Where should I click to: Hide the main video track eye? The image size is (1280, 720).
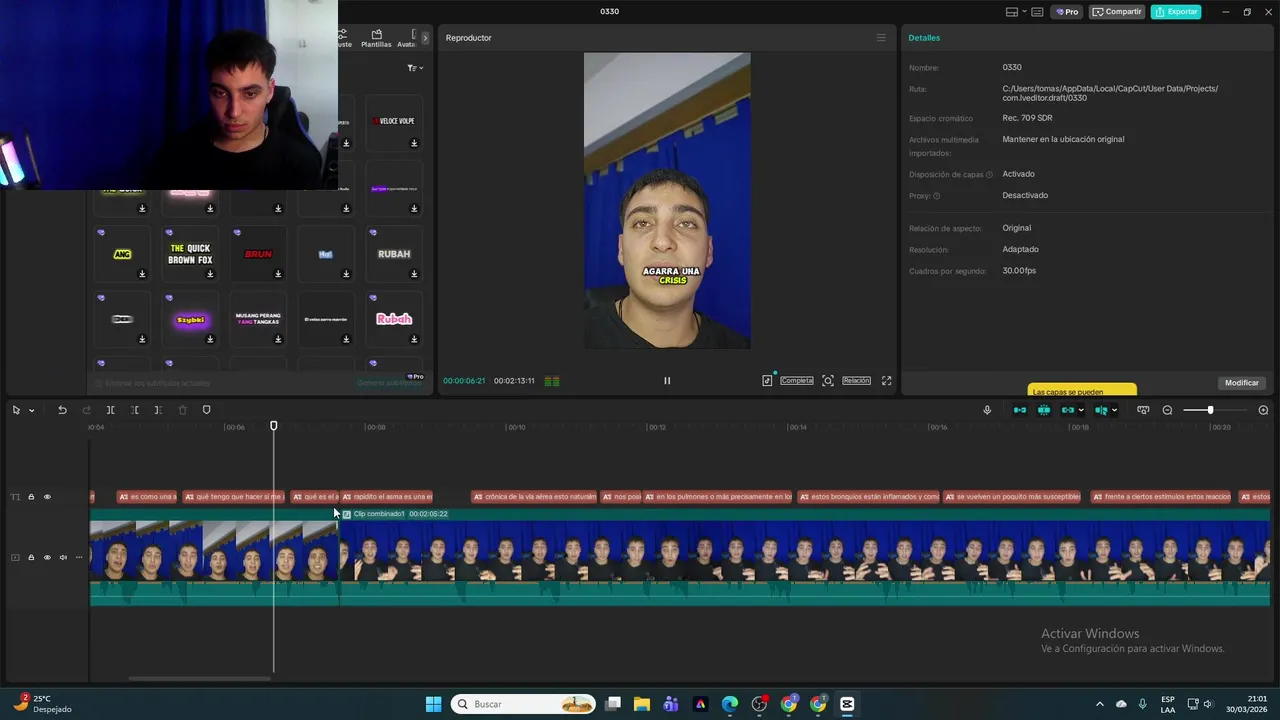click(x=47, y=558)
